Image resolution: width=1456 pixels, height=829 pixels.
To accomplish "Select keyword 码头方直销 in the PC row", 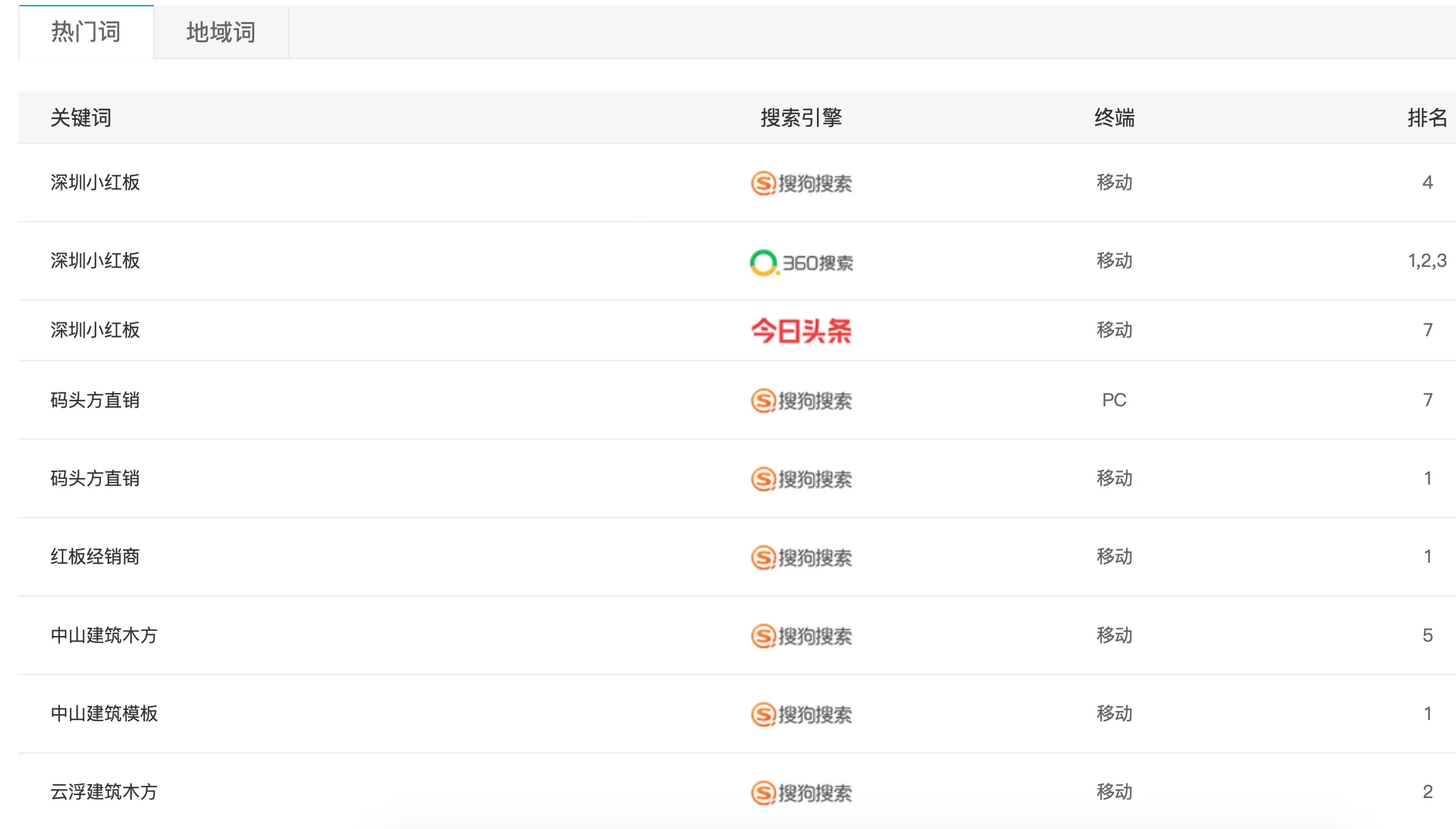I will pyautogui.click(x=95, y=400).
